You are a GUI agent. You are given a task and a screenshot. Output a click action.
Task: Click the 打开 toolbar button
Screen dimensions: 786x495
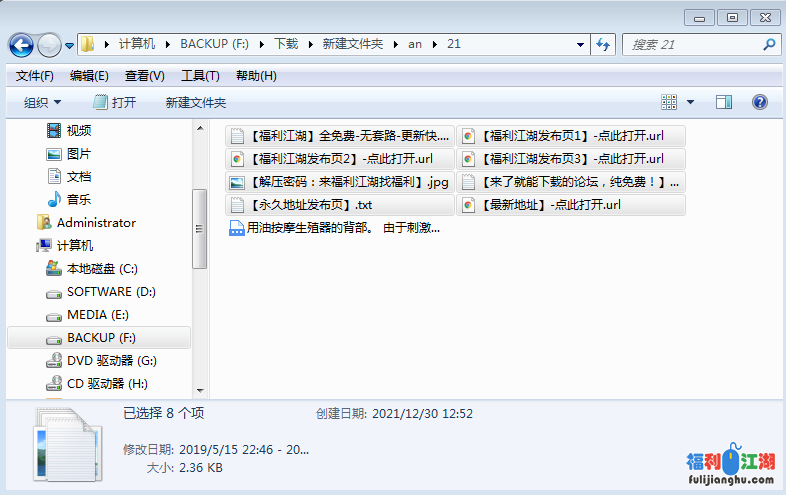pos(115,102)
